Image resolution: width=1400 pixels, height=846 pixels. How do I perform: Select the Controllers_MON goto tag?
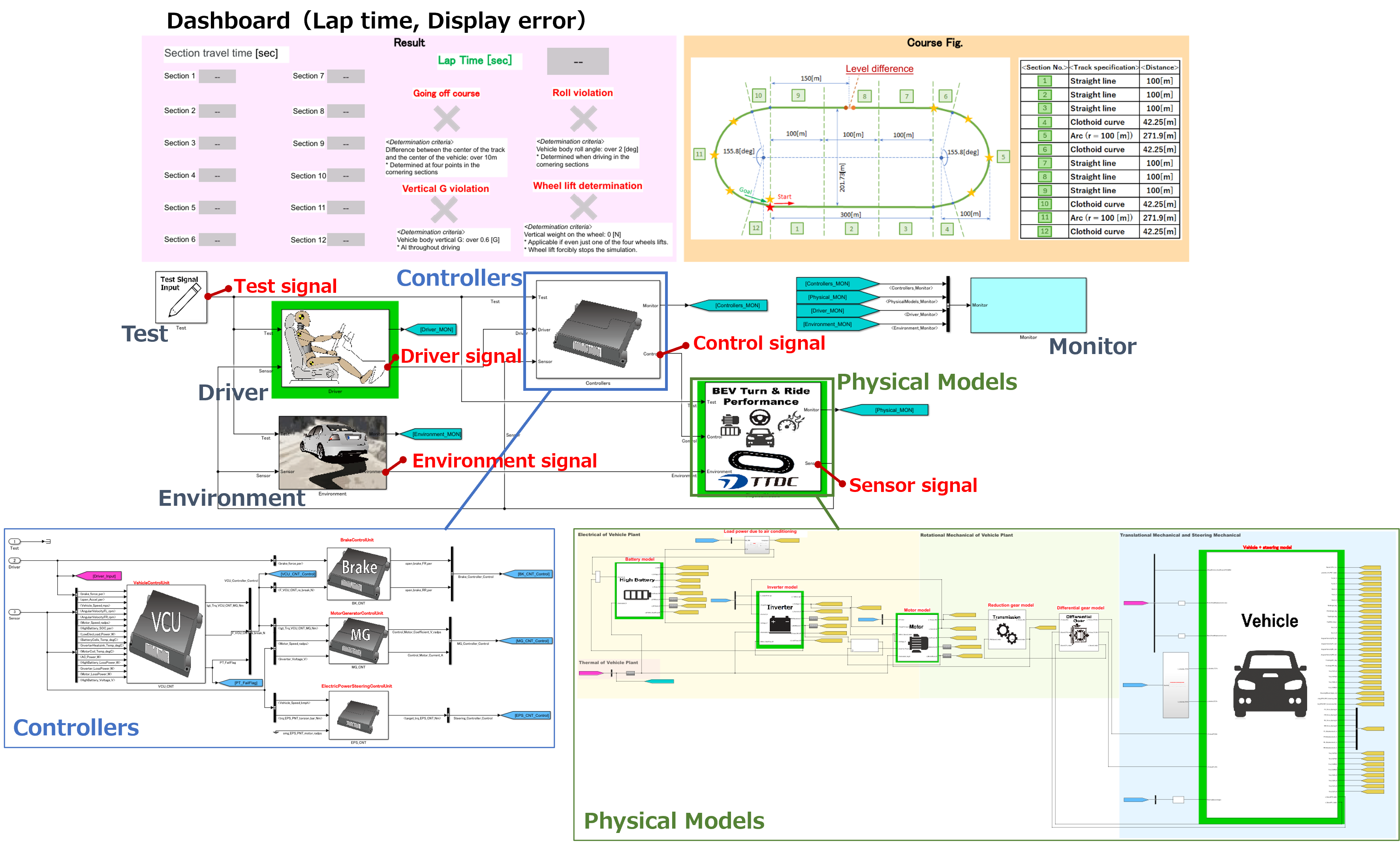[x=737, y=305]
